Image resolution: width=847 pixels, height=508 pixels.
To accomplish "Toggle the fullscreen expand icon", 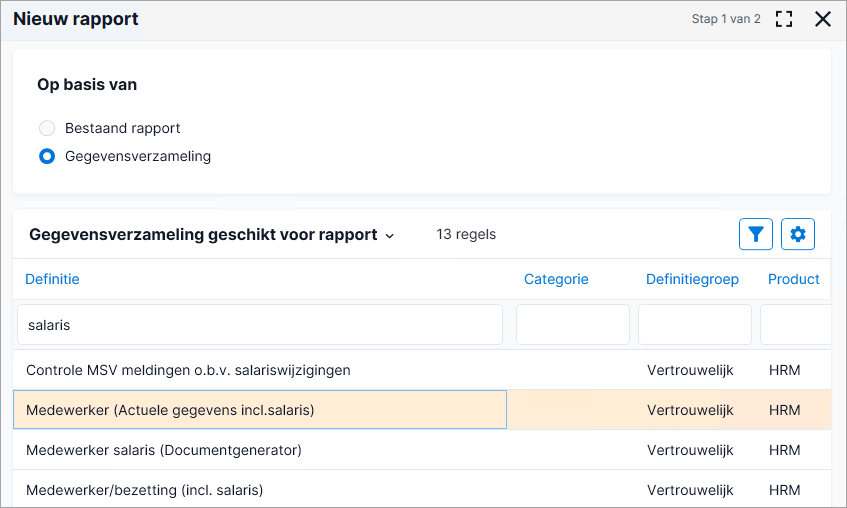I will (784, 19).
